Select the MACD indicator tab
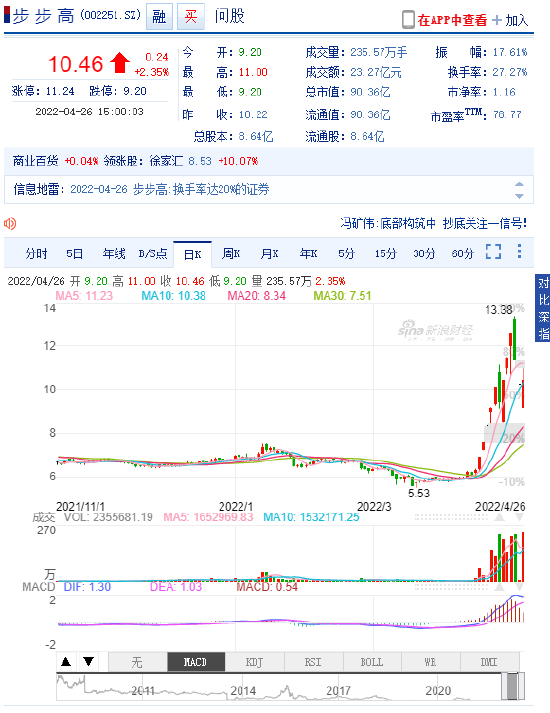Image resolution: width=550 pixels, height=713 pixels. point(196,662)
